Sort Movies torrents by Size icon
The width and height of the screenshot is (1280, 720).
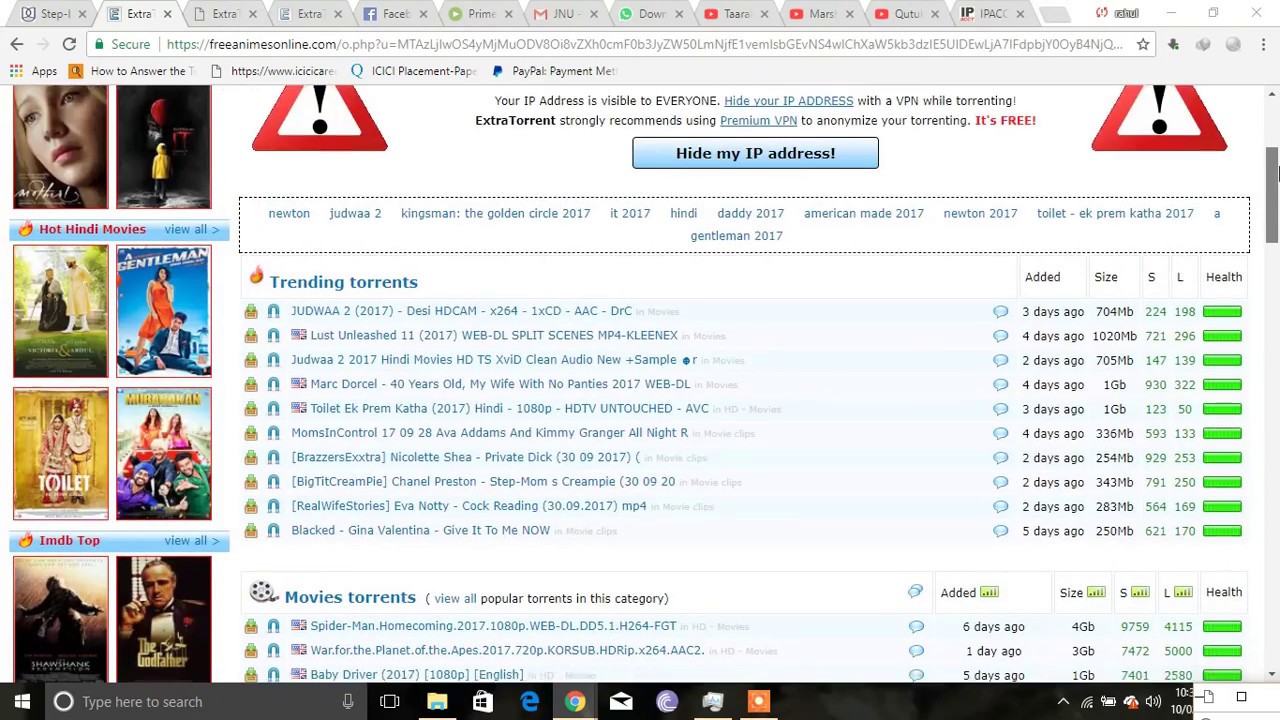click(1096, 592)
